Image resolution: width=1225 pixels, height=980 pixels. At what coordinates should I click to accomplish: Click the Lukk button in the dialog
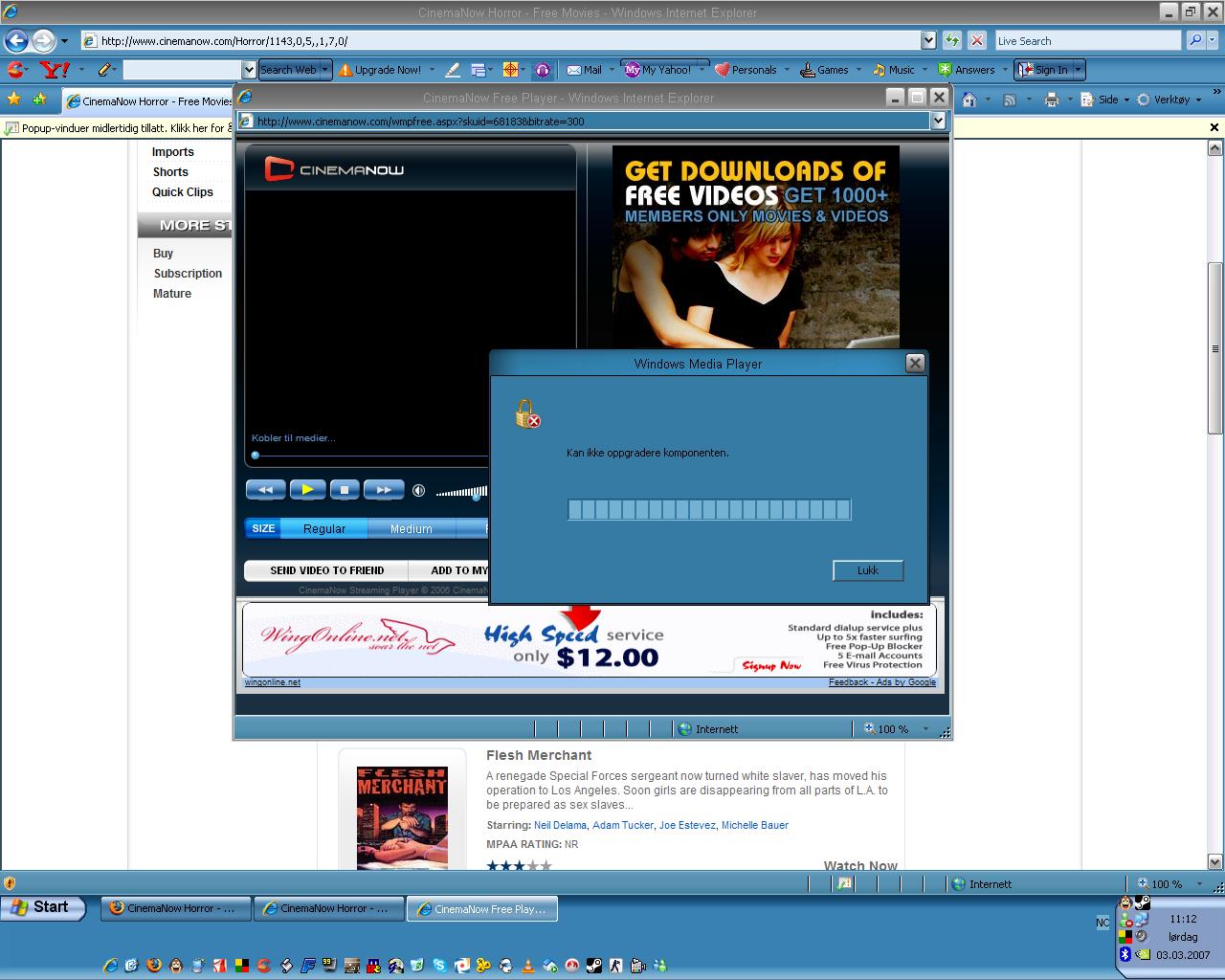pyautogui.click(x=868, y=570)
